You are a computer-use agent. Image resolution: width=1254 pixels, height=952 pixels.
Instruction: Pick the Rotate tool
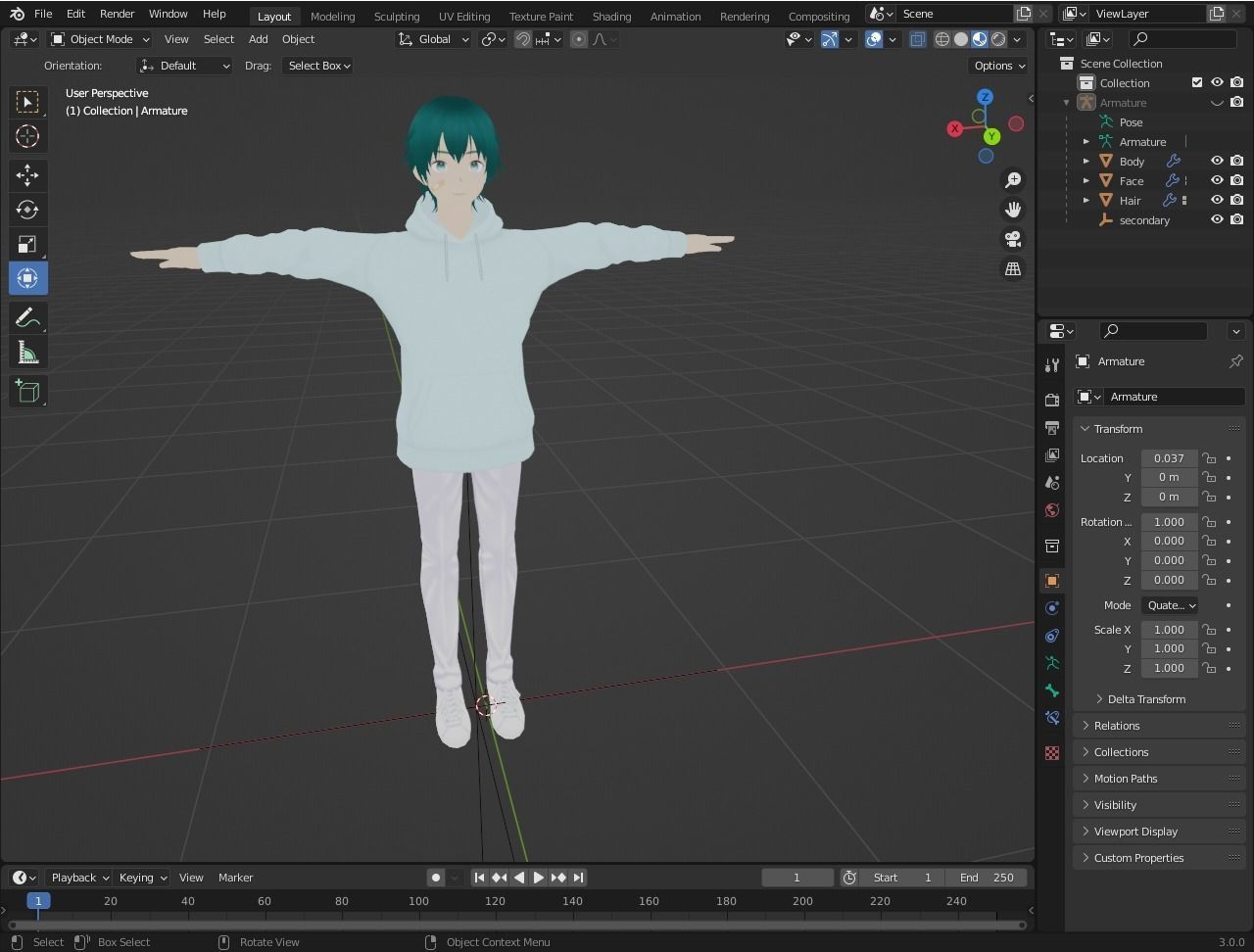click(x=27, y=210)
